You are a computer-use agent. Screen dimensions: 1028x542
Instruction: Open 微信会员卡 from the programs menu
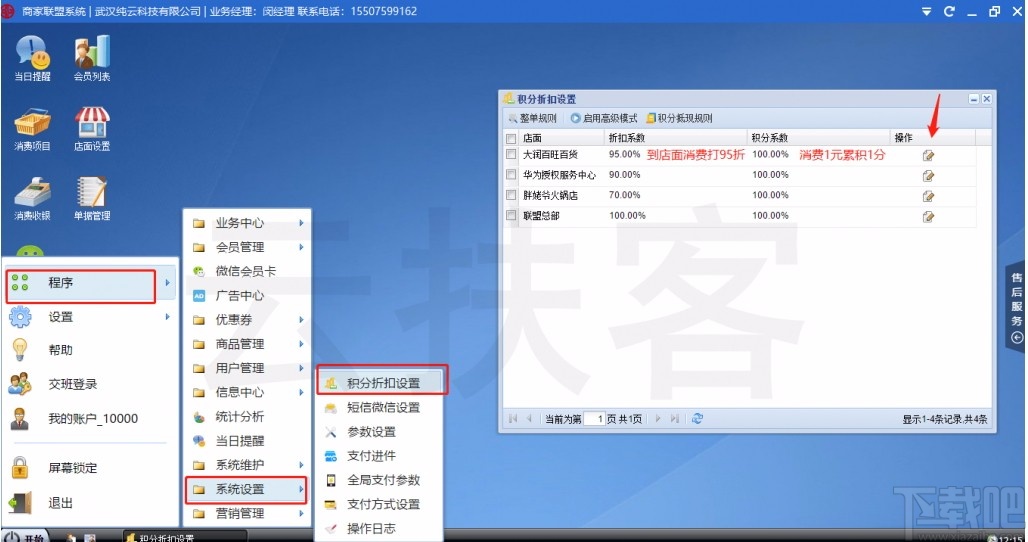247,271
